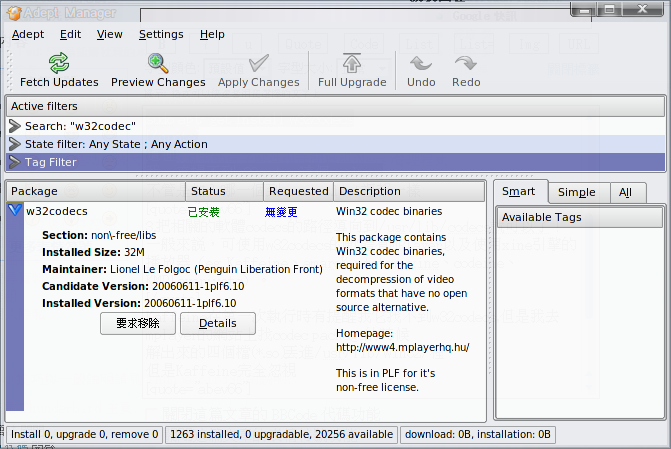
Task: Close the Adept Manager window
Action: (642, 9)
